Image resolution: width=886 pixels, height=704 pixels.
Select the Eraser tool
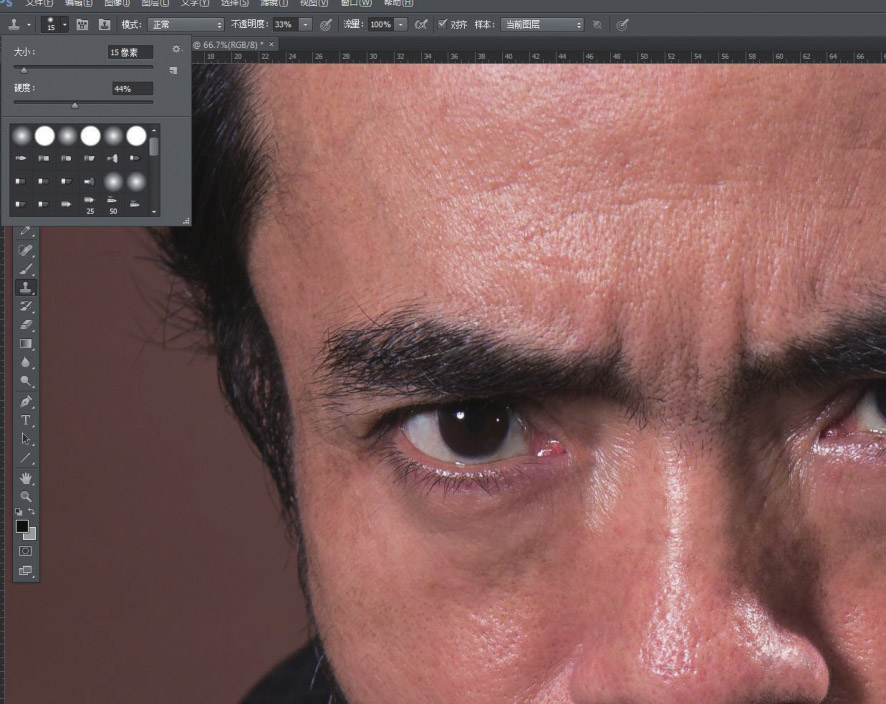26,325
